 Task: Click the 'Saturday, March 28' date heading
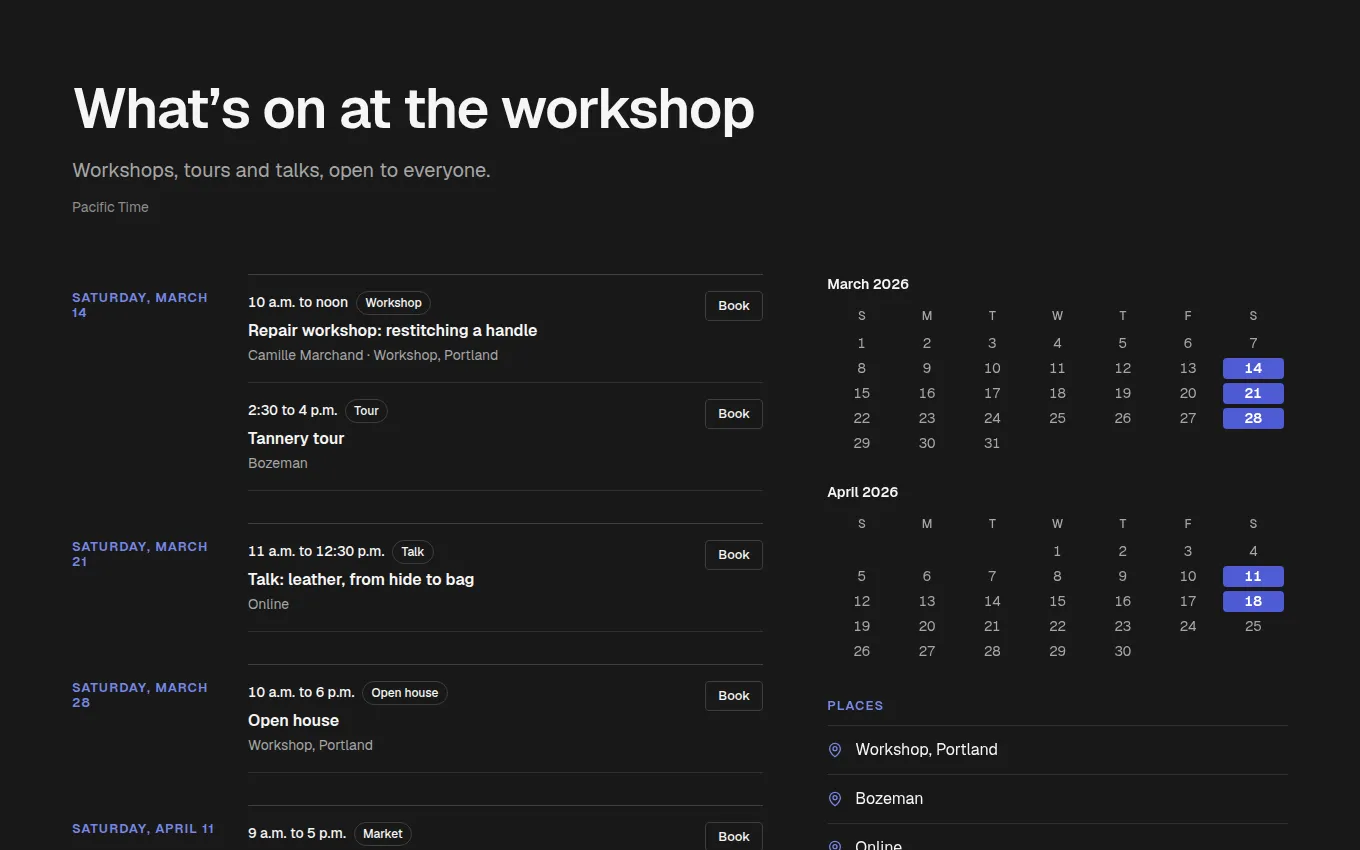(140, 695)
